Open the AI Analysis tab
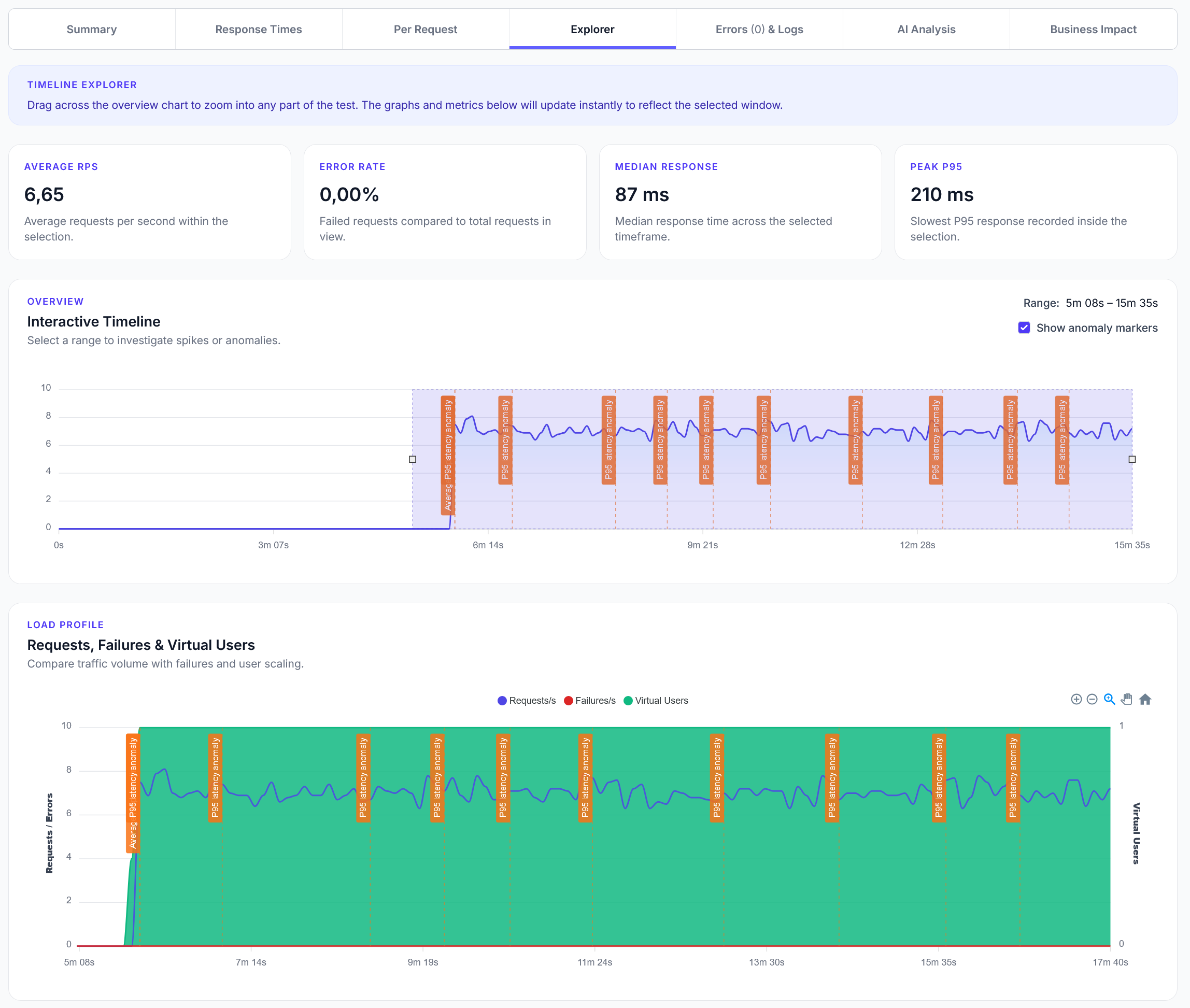The image size is (1190, 1008). pyautogui.click(x=926, y=29)
